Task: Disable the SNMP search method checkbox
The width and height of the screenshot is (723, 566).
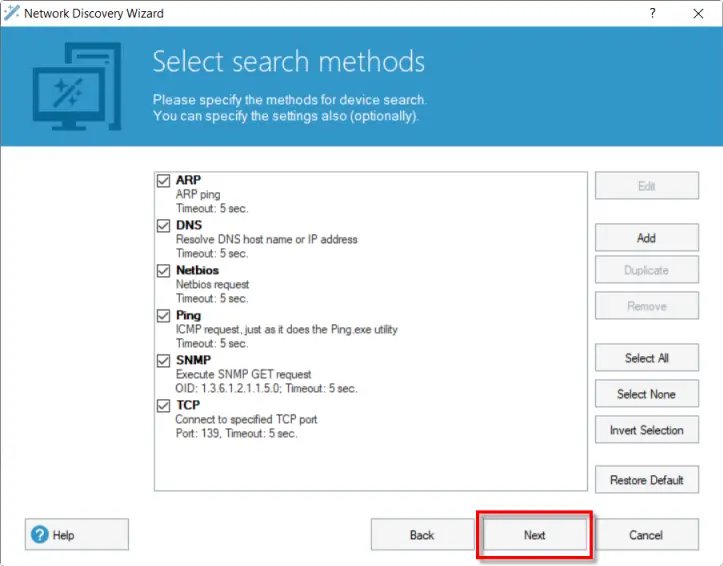Action: tap(163, 360)
